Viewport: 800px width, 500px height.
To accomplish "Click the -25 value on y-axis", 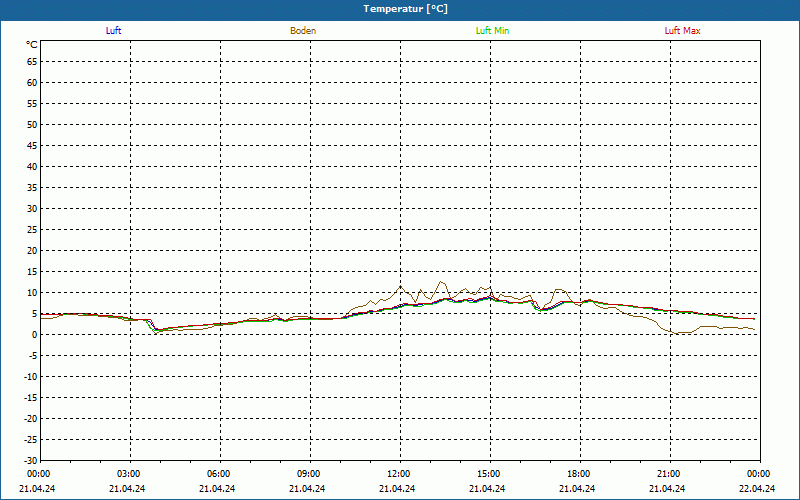I will pos(31,440).
